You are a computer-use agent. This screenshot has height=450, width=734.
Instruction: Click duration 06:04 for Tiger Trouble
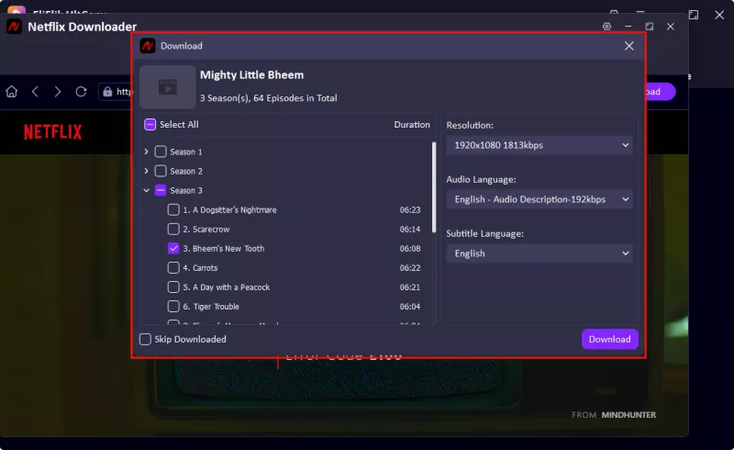point(410,307)
